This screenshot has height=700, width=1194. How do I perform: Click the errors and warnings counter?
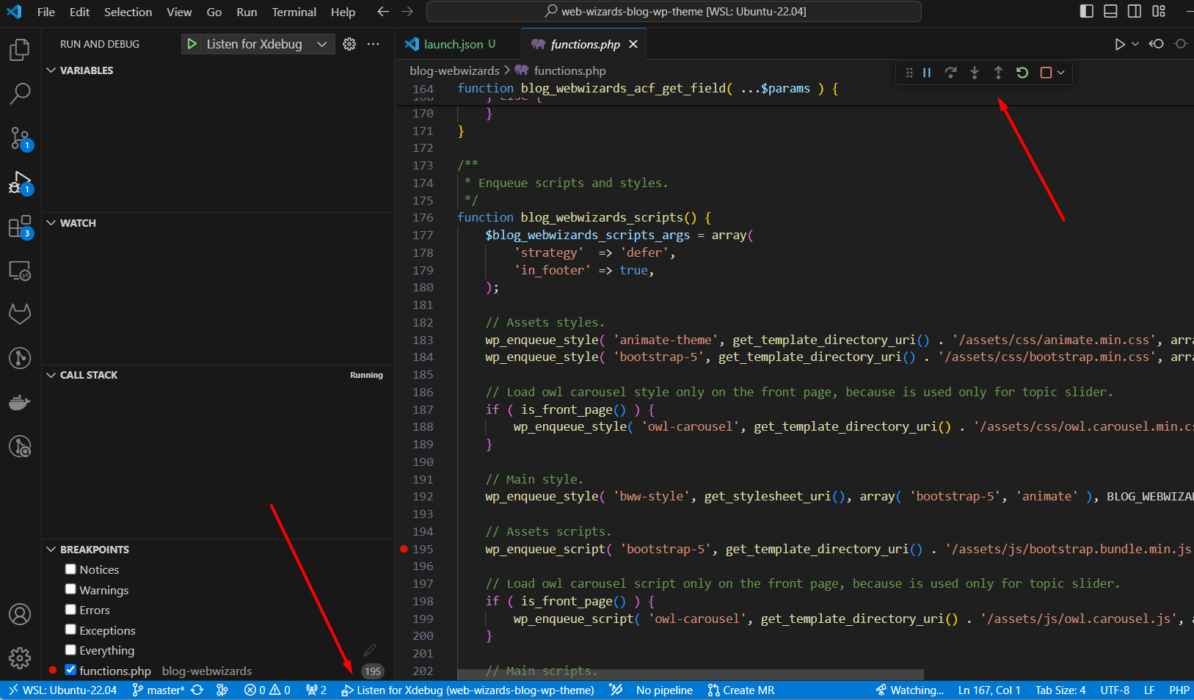[x=267, y=690]
